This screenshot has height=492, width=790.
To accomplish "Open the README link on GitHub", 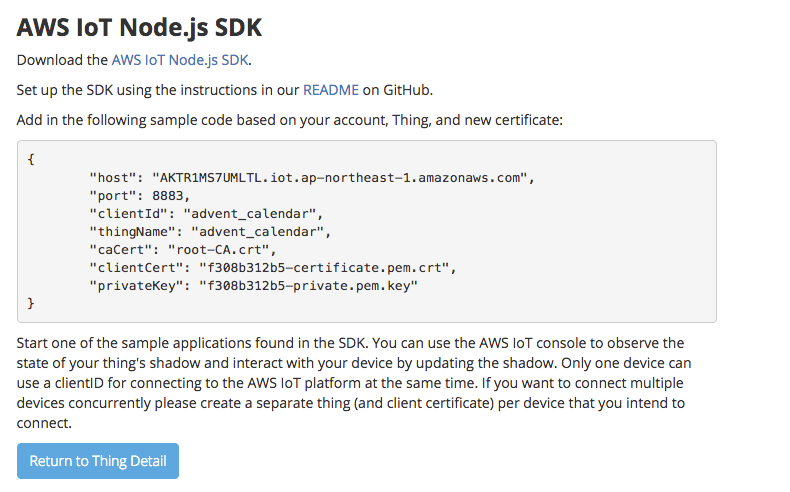I will click(331, 90).
